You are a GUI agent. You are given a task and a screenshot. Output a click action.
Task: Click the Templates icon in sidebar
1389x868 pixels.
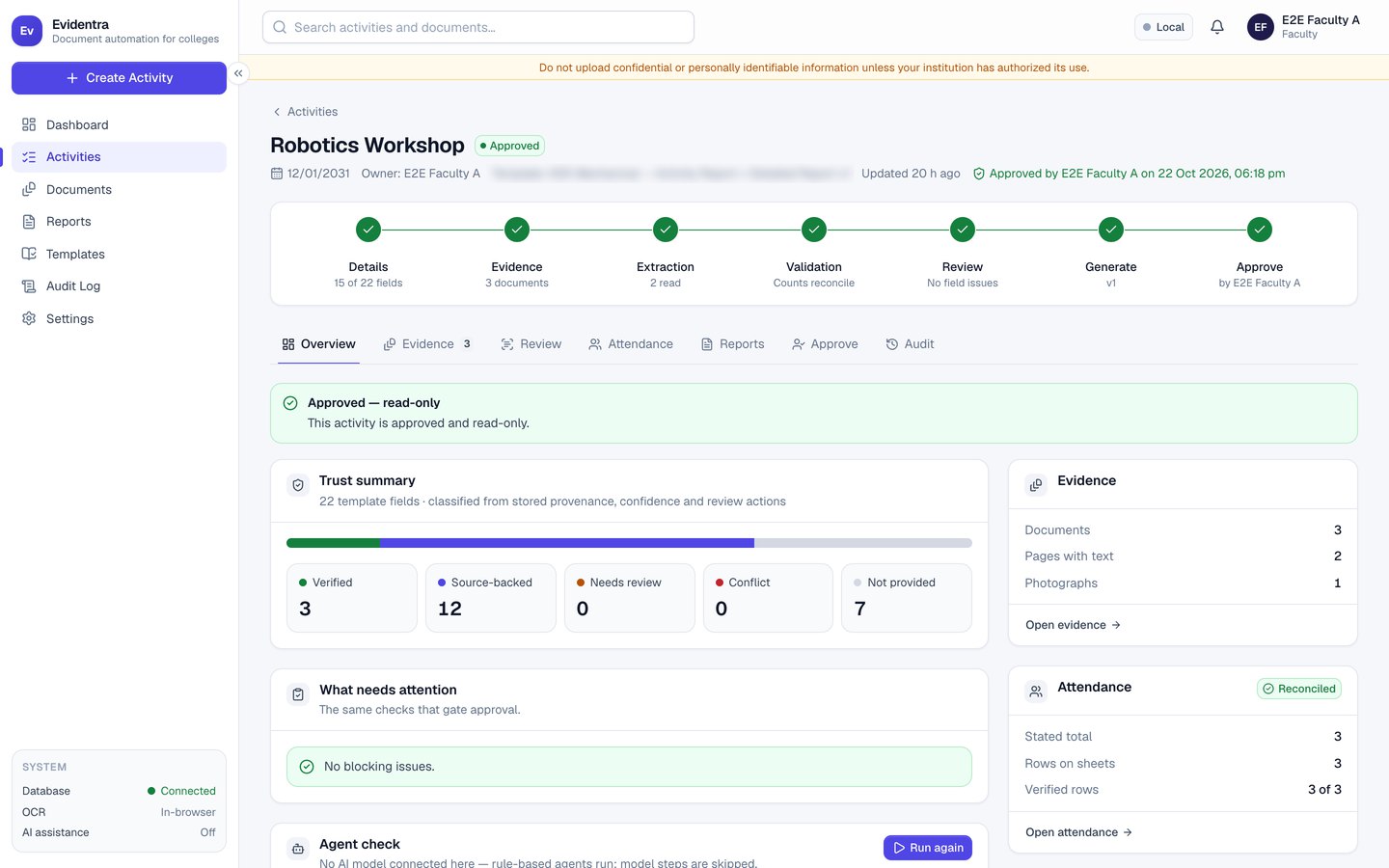[29, 254]
